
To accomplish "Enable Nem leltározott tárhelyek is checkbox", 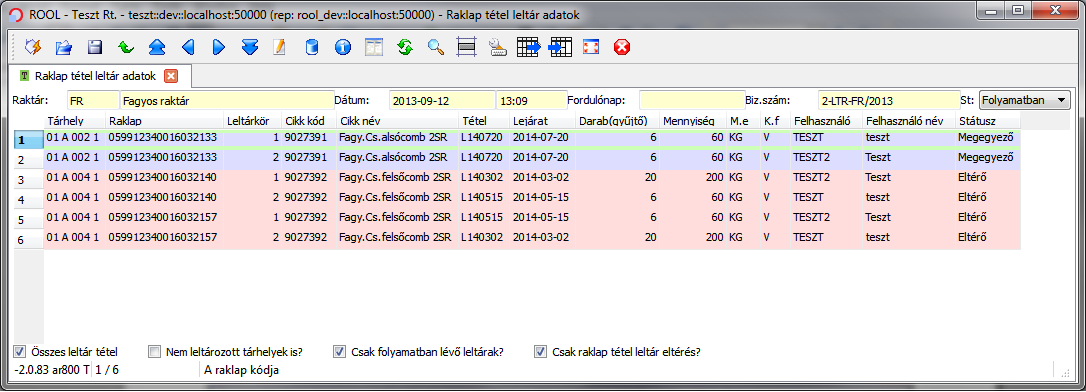I will (x=154, y=350).
